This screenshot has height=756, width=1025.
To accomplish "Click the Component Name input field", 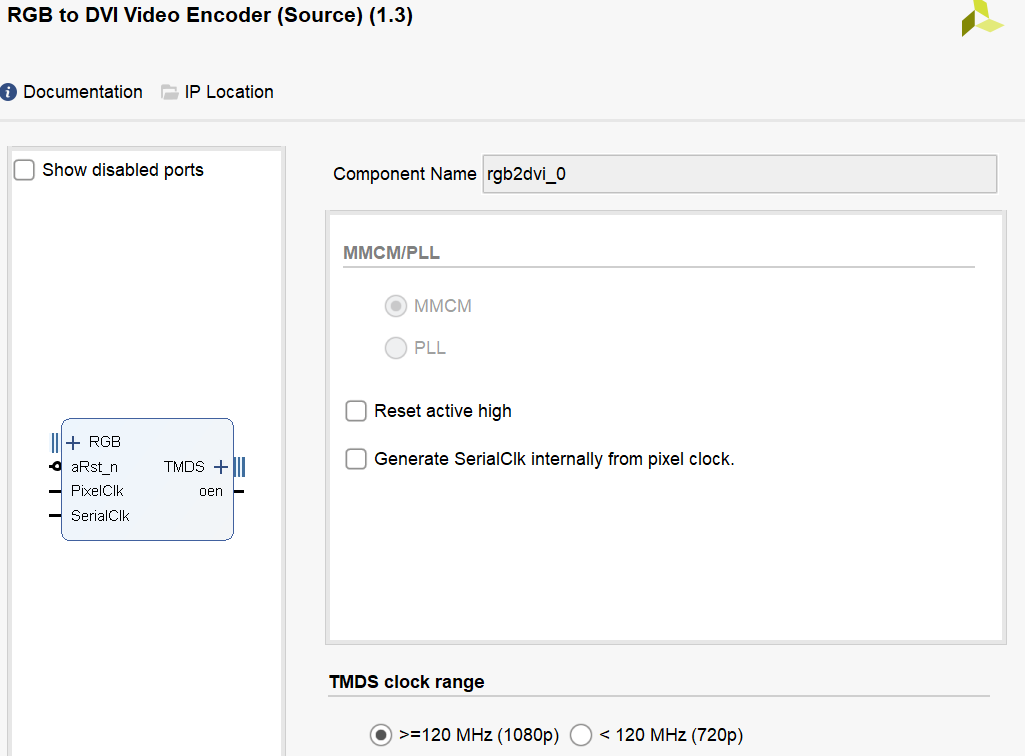I will pos(739,174).
